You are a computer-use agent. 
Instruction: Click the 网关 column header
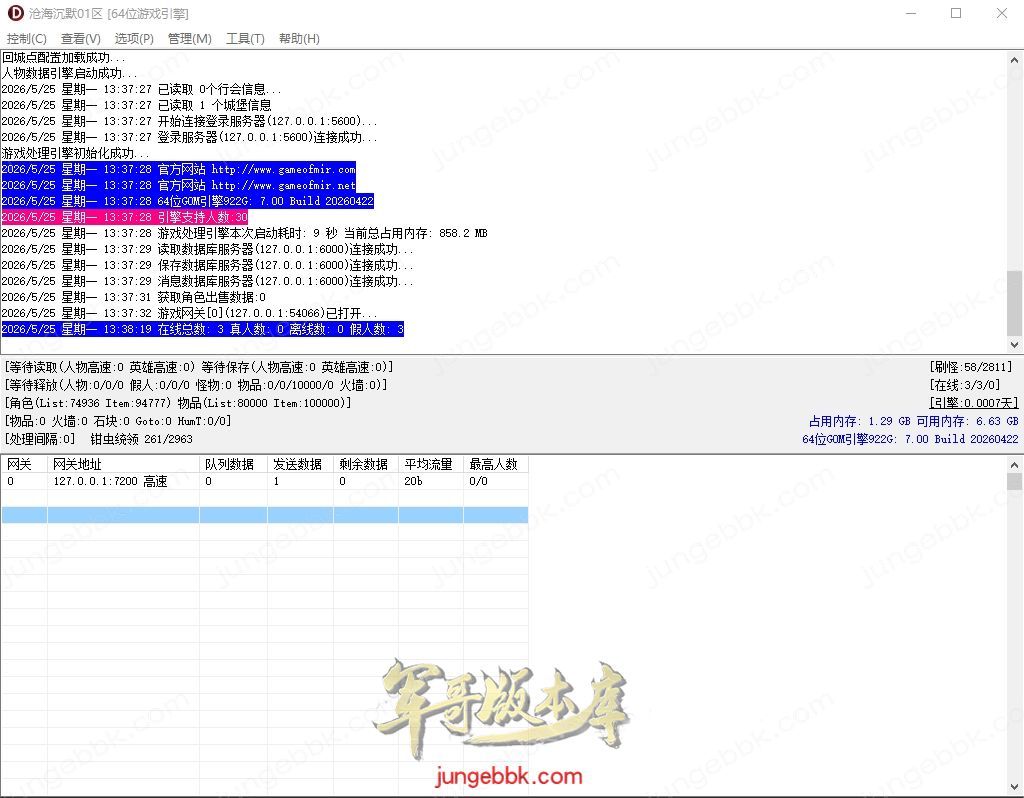(24, 464)
